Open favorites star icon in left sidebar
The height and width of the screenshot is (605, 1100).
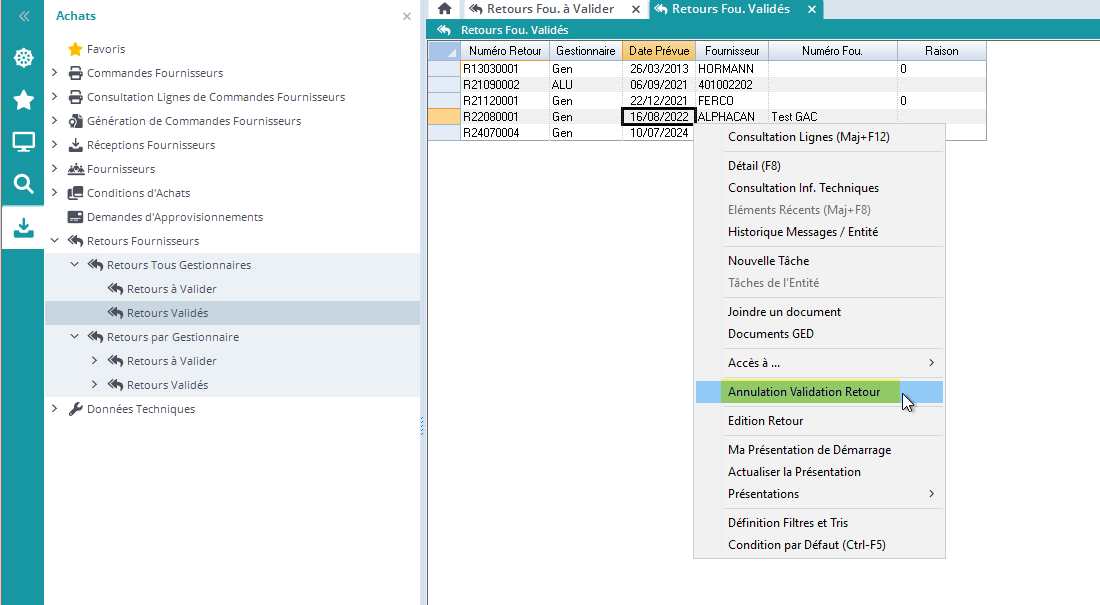coord(23,100)
